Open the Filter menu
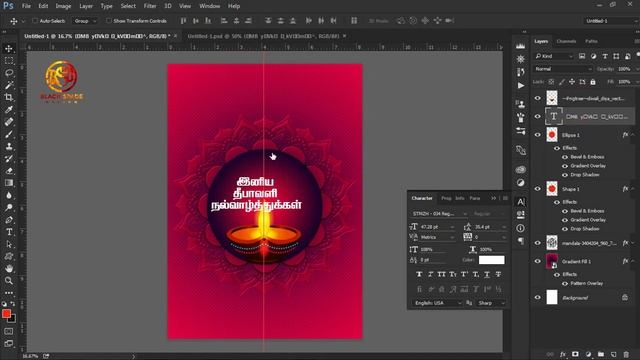 click(x=150, y=6)
